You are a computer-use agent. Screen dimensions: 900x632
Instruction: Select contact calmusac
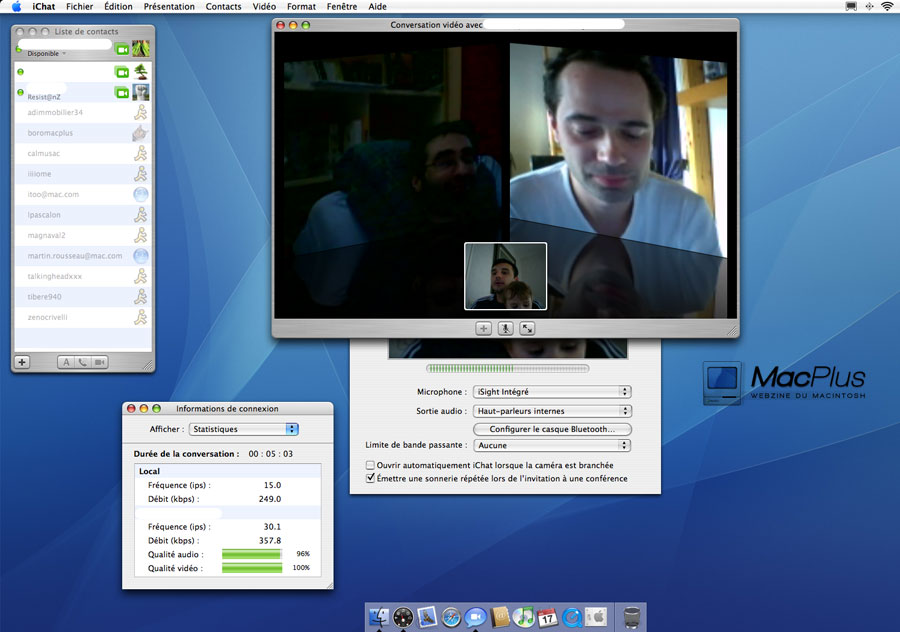[83, 153]
